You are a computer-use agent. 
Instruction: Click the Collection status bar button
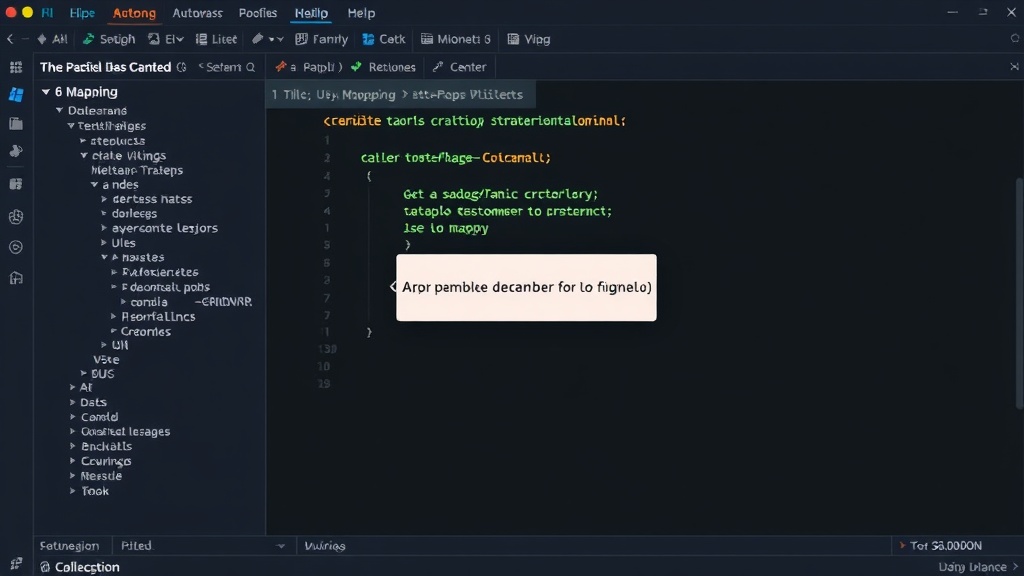[80, 567]
